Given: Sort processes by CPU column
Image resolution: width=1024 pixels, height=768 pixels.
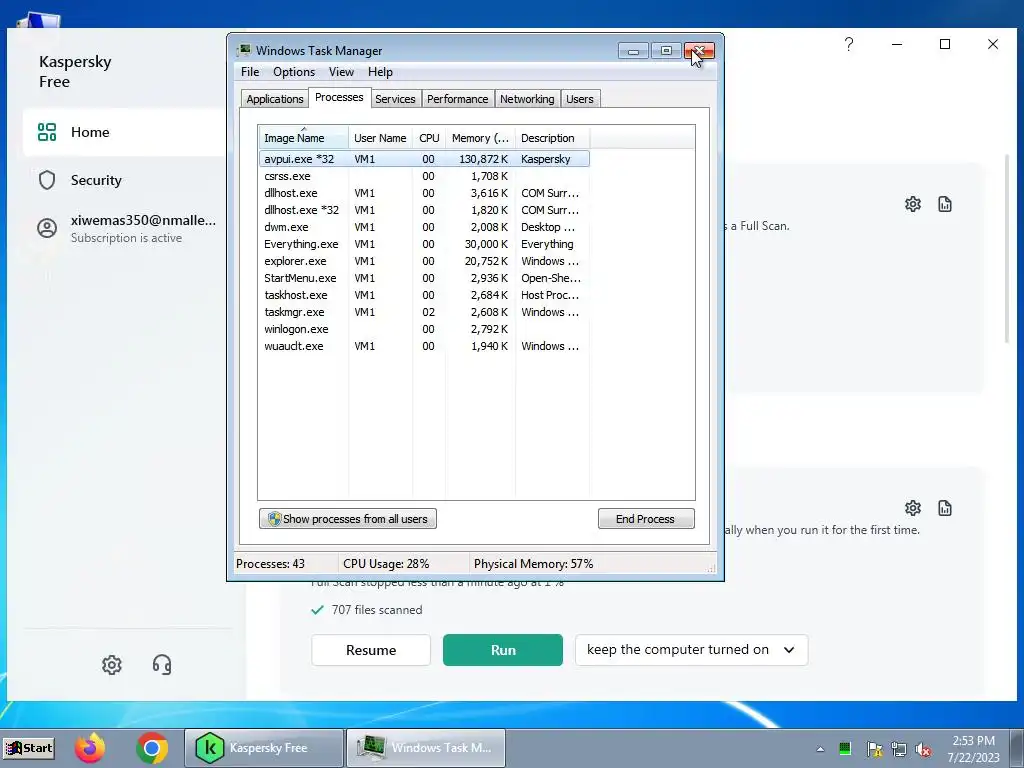Looking at the screenshot, I should pos(429,138).
